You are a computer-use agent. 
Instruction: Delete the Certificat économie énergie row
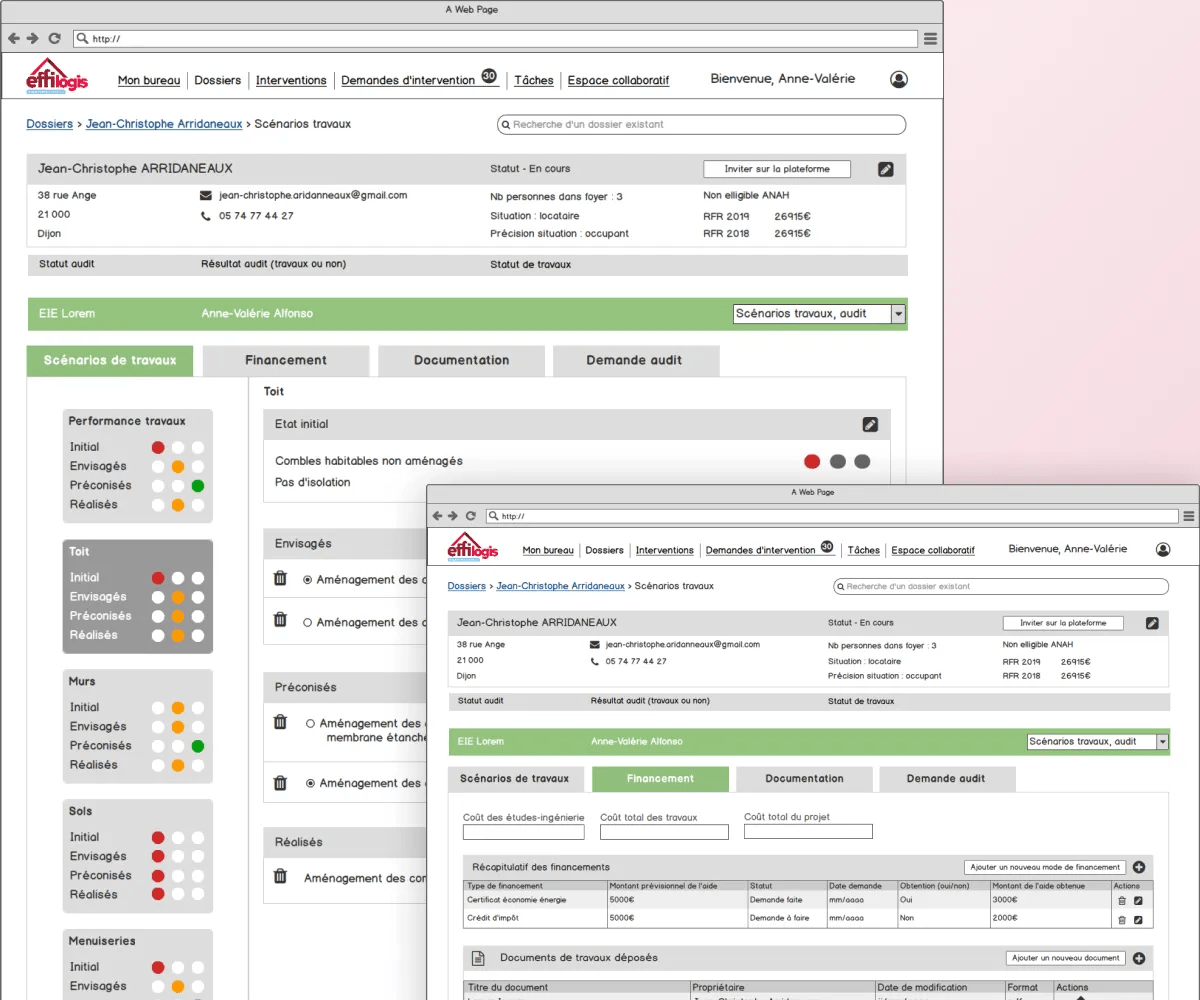[x=1122, y=900]
